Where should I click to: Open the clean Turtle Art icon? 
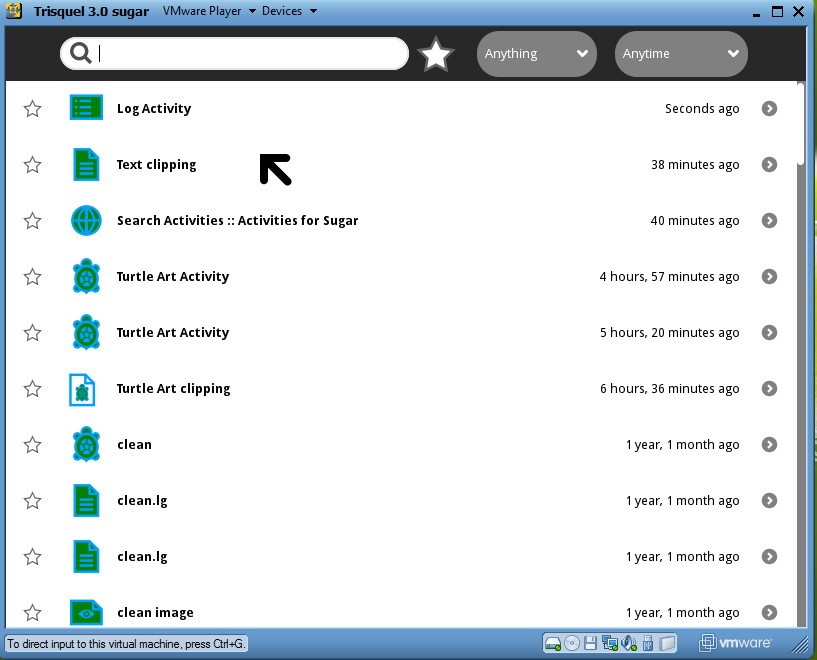[87, 444]
